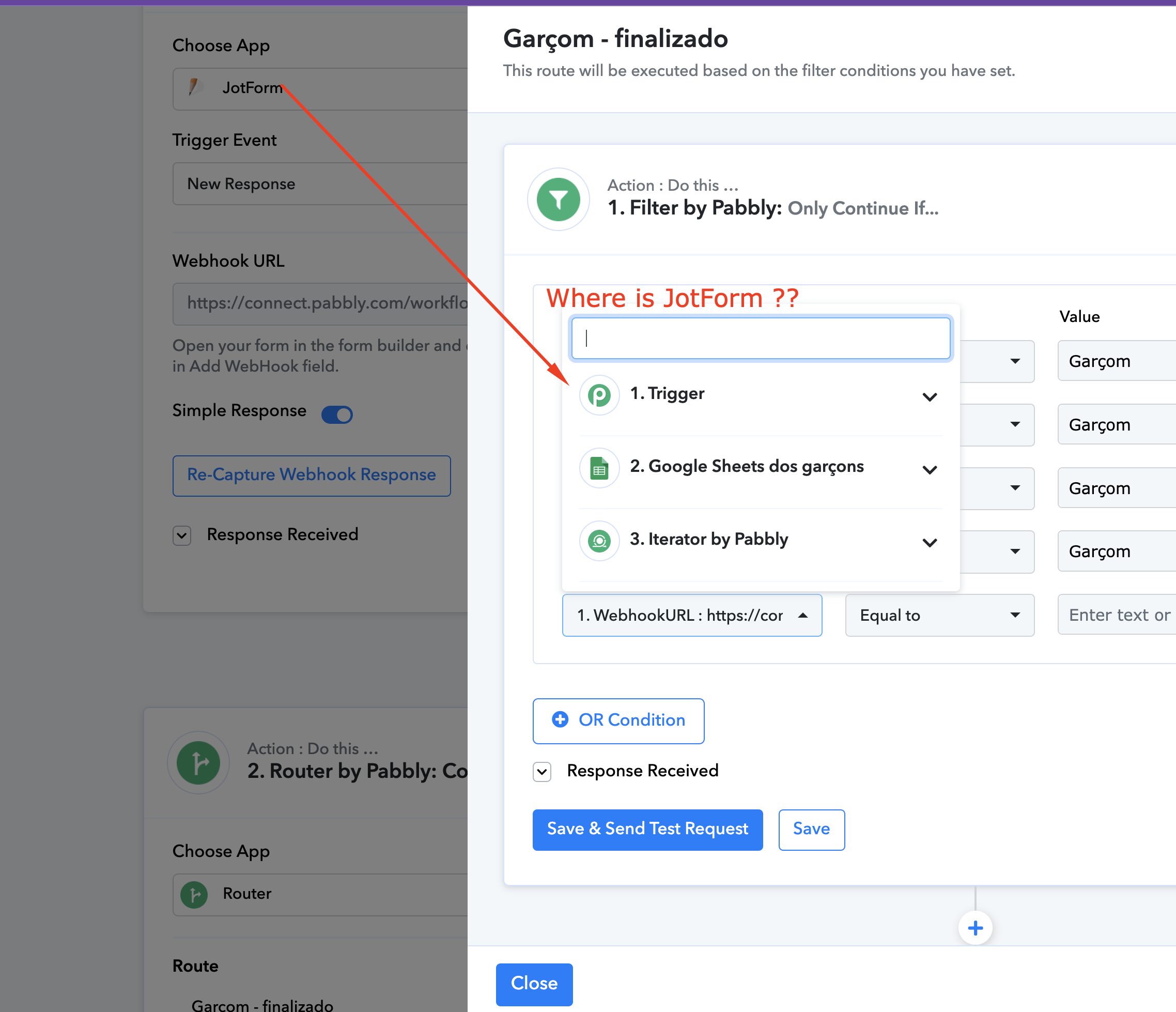Click the Iterator by Pabbly icon
Image resolution: width=1176 pixels, height=1012 pixels.
599,541
